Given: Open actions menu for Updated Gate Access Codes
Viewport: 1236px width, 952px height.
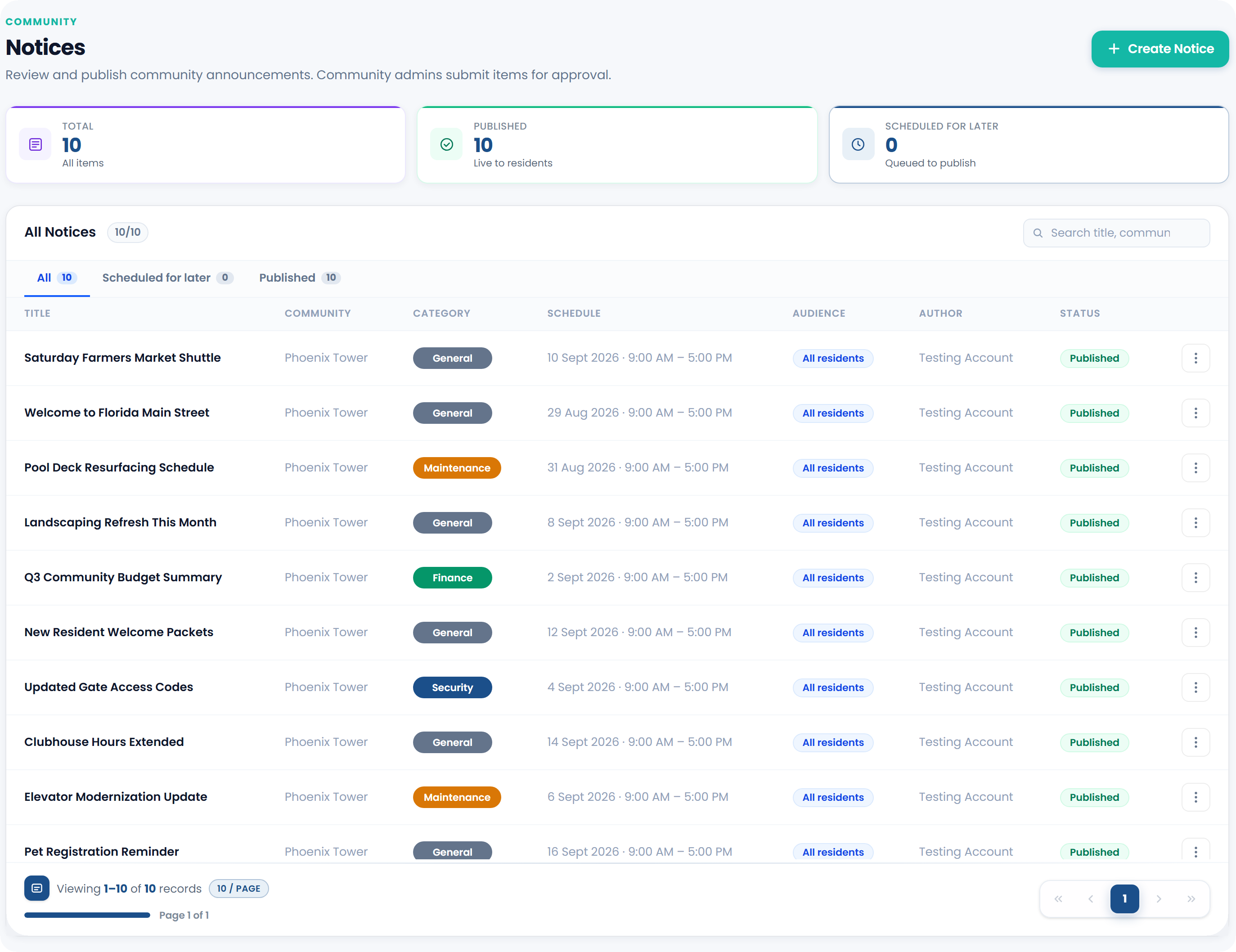Looking at the screenshot, I should [x=1195, y=688].
